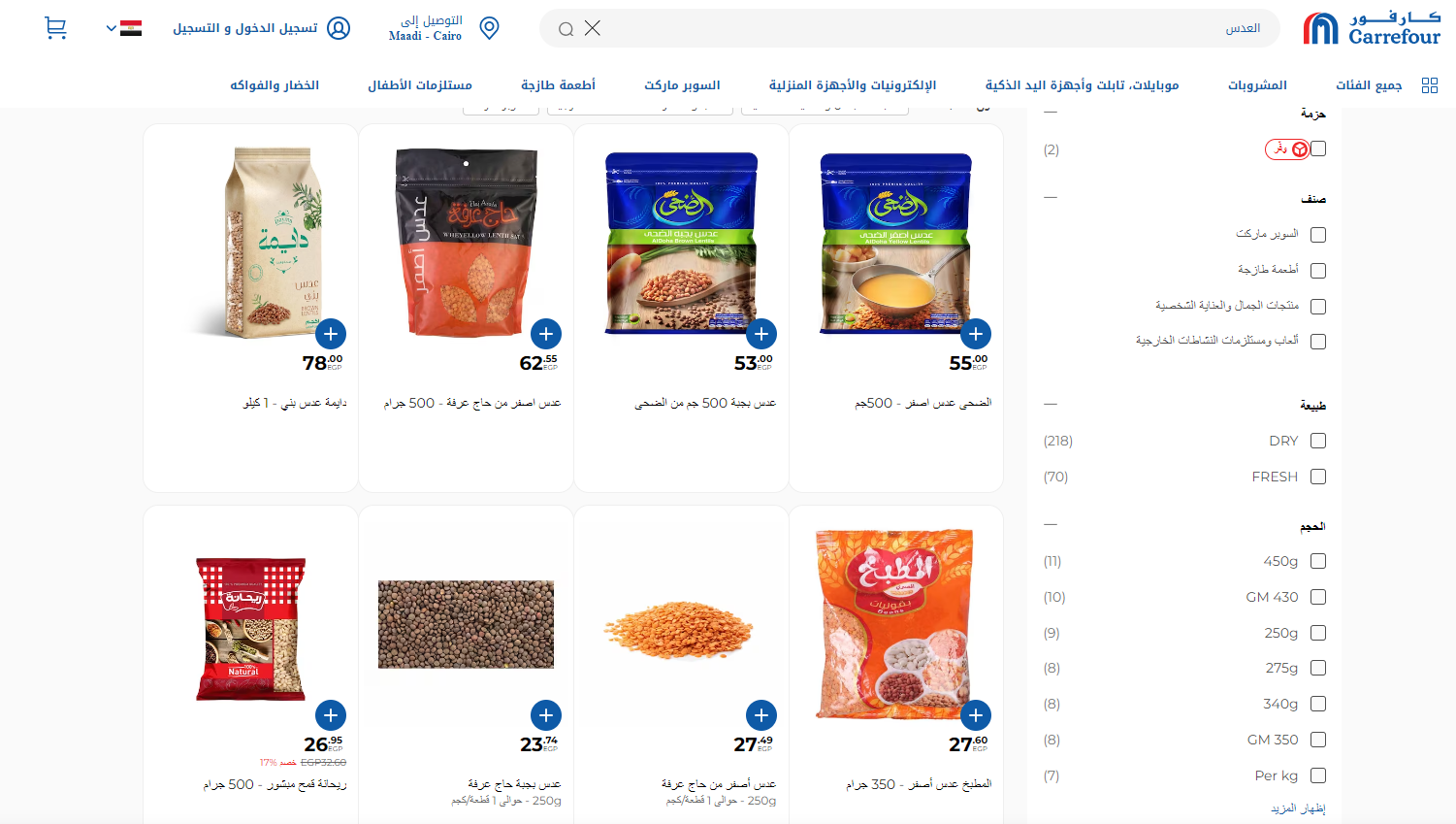Open the shopping cart icon
The image size is (1456, 824).
coord(55,28)
